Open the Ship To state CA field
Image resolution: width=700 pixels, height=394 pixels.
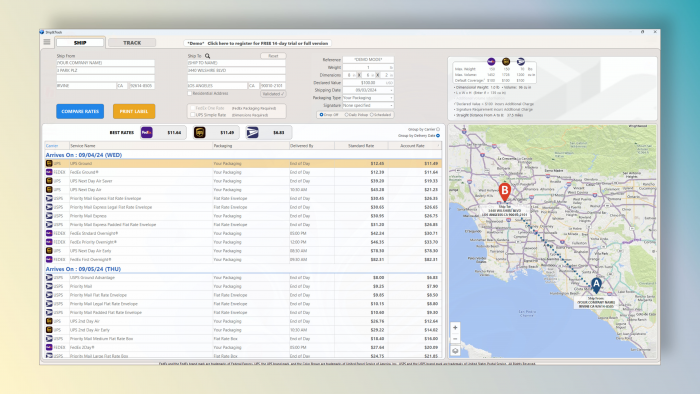click(x=254, y=86)
